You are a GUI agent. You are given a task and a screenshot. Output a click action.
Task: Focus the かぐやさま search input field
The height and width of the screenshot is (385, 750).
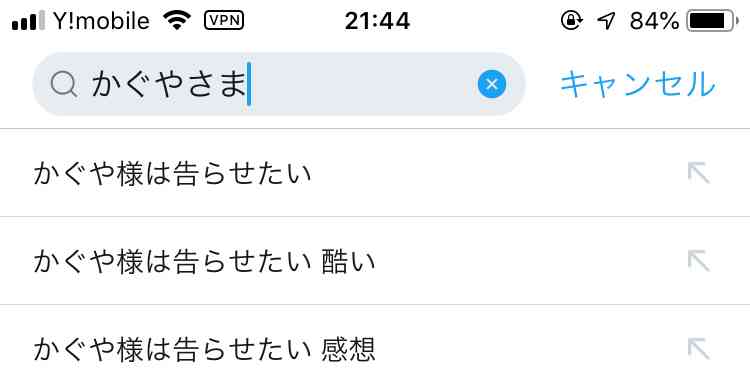(279, 84)
